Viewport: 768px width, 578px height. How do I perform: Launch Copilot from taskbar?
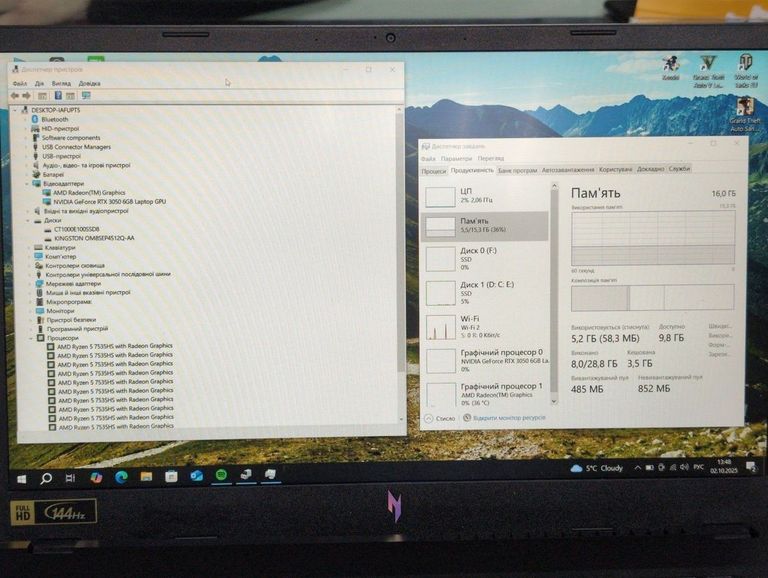pyautogui.click(x=96, y=477)
